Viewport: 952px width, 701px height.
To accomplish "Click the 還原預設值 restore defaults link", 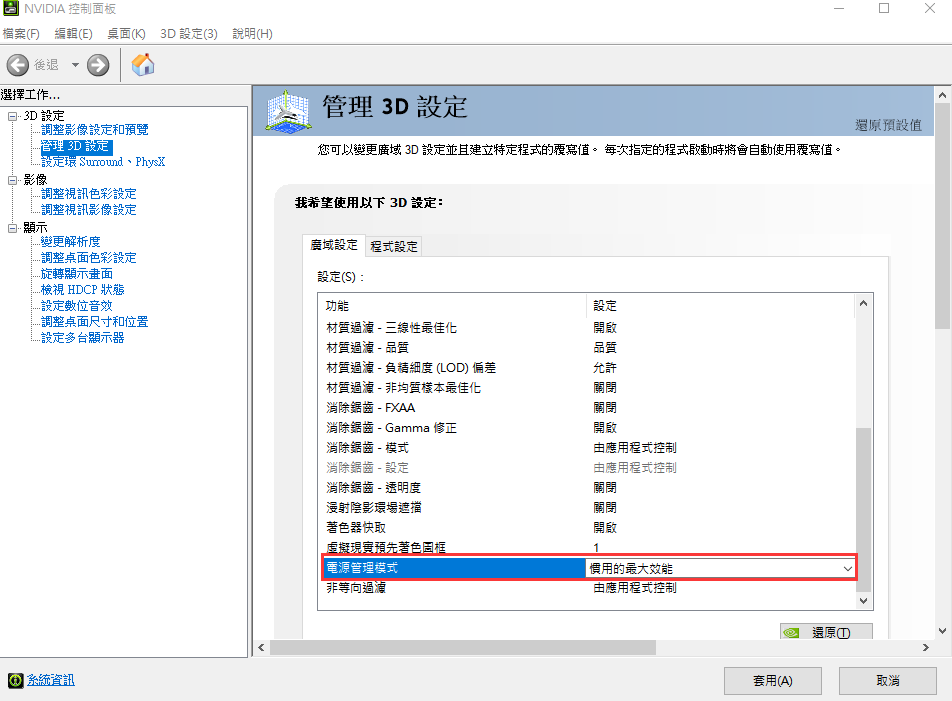I will click(888, 125).
